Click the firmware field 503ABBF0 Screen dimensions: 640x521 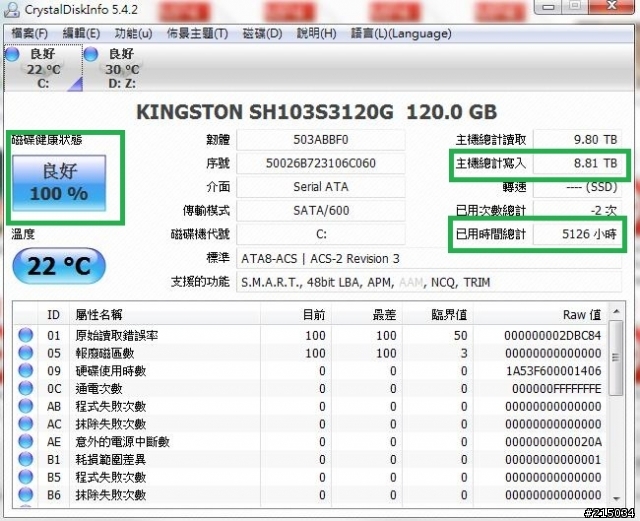(x=320, y=140)
